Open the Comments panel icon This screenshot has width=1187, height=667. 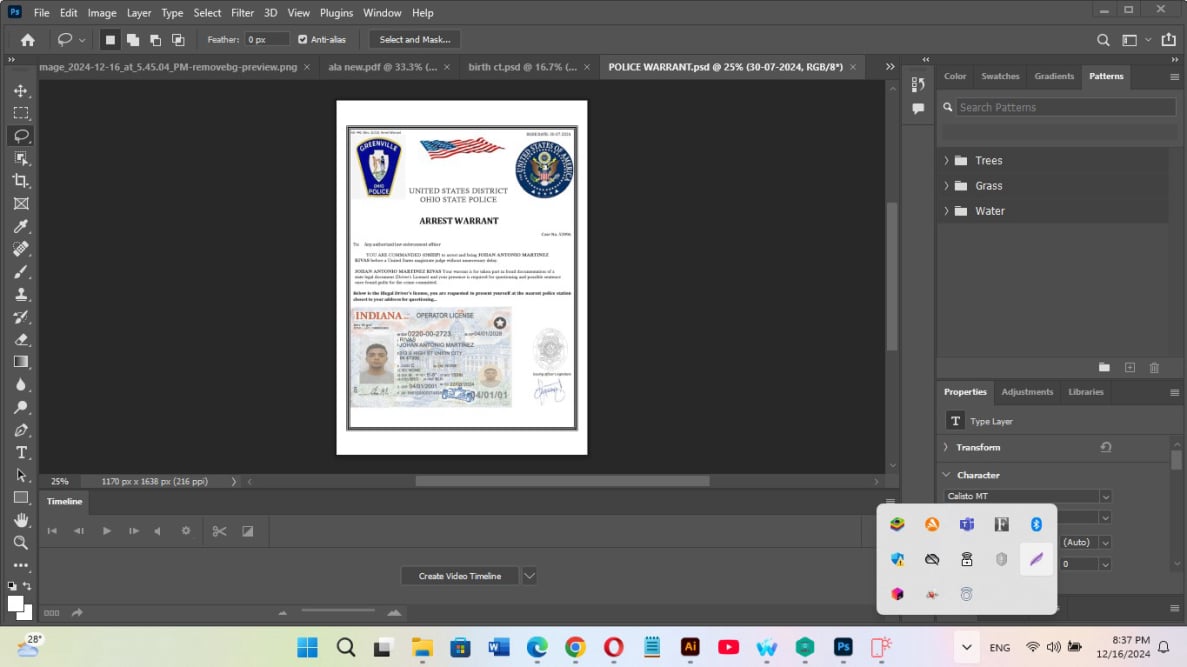[x=918, y=108]
